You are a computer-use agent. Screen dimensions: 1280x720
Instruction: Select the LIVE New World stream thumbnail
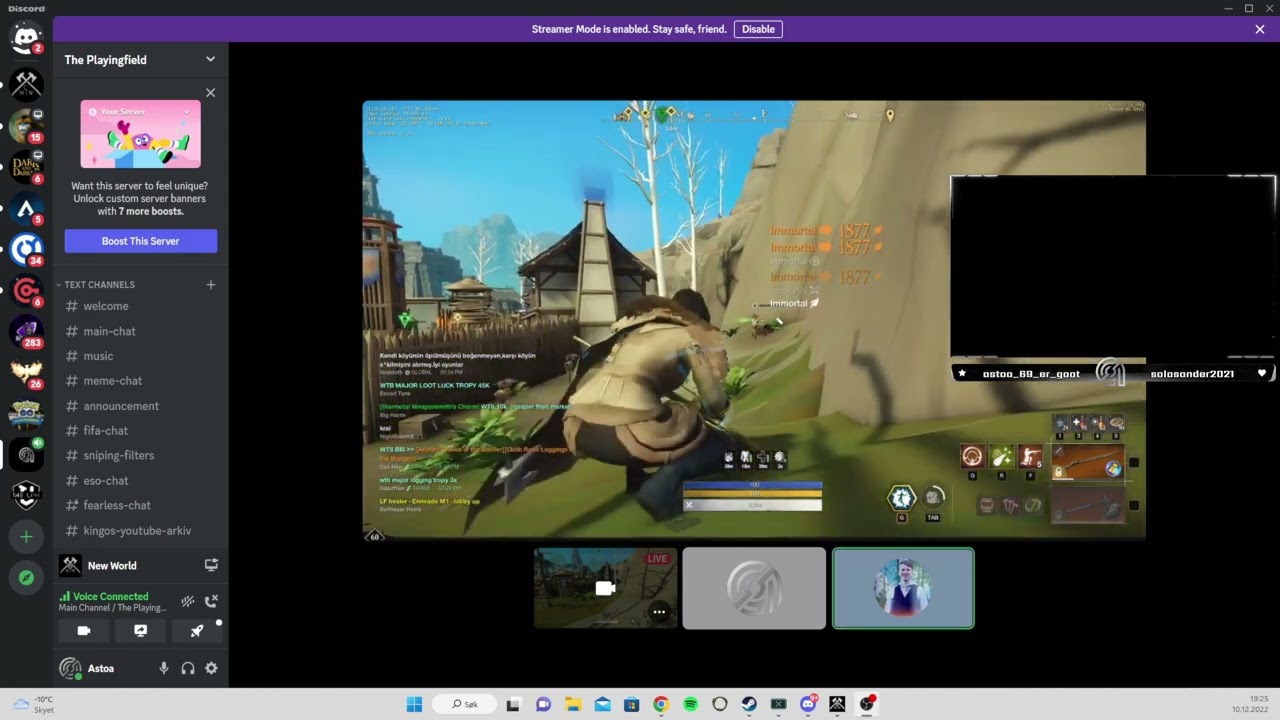(605, 588)
